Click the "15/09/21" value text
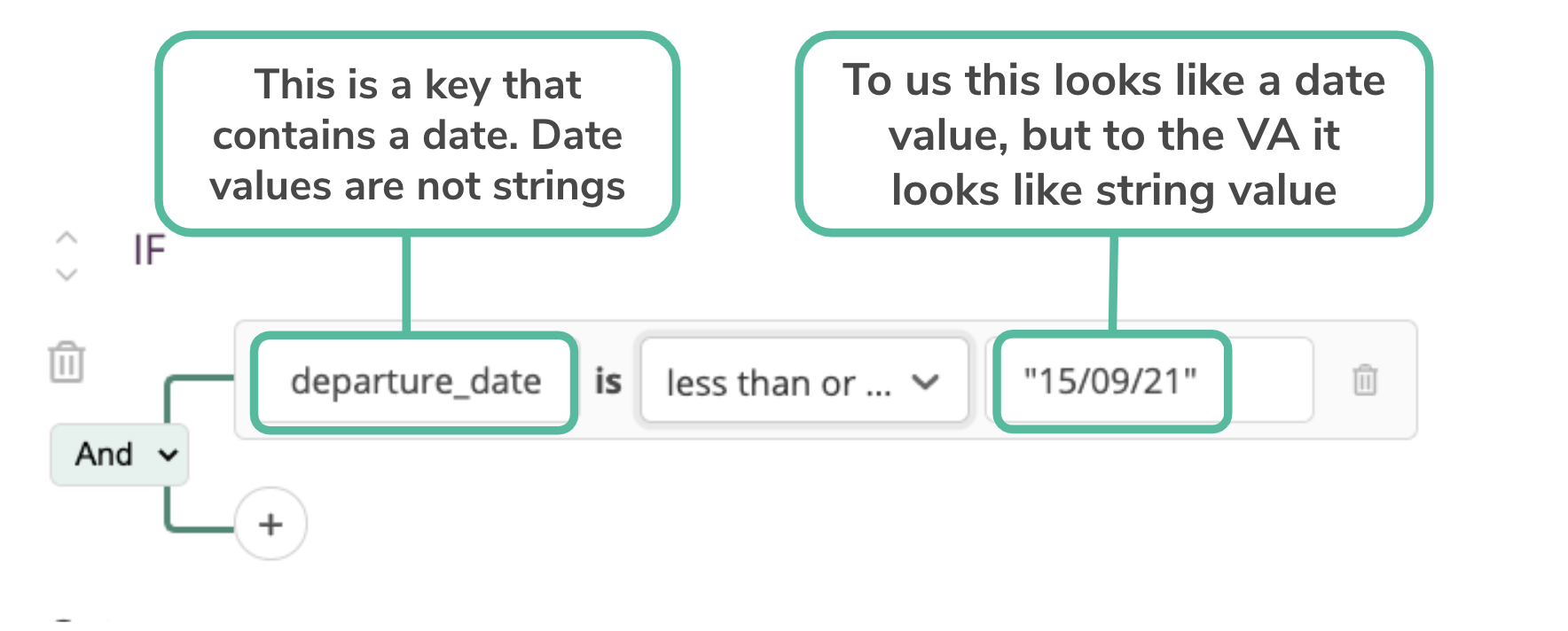The width and height of the screenshot is (1568, 631). [x=1109, y=382]
